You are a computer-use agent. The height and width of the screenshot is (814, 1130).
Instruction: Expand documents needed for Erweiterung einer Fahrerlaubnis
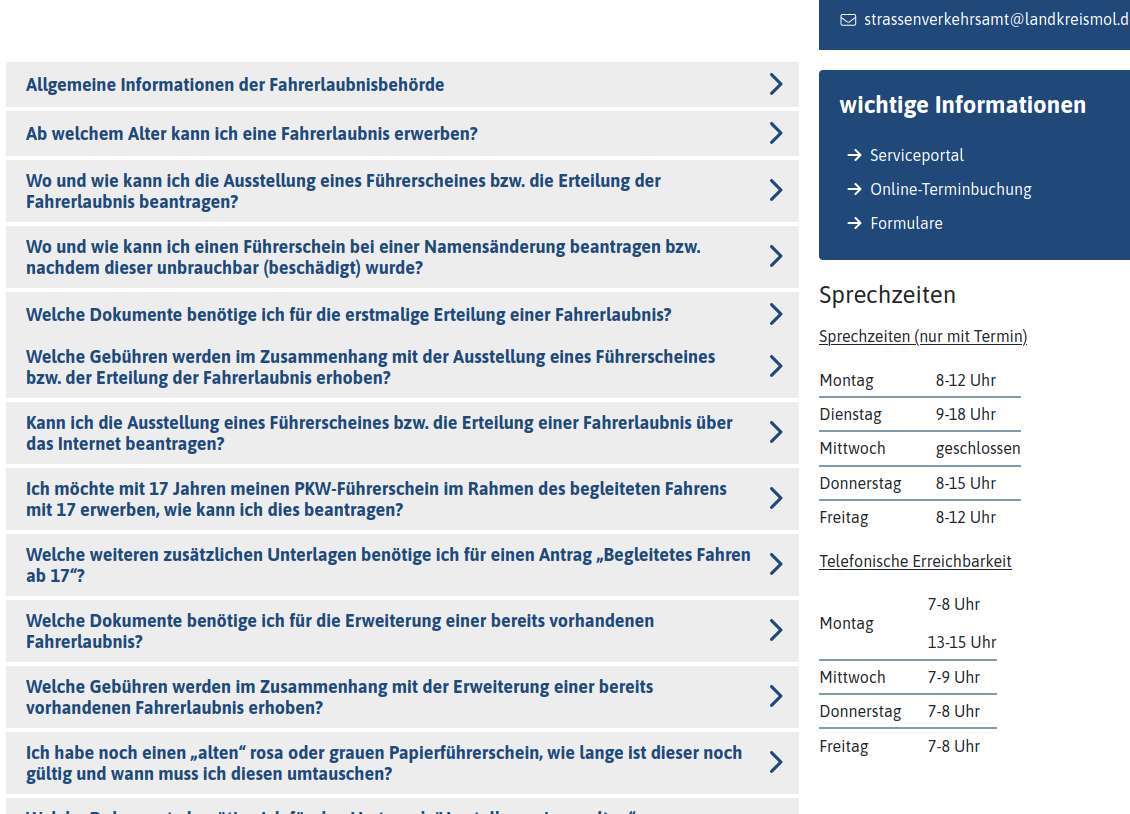click(340, 631)
